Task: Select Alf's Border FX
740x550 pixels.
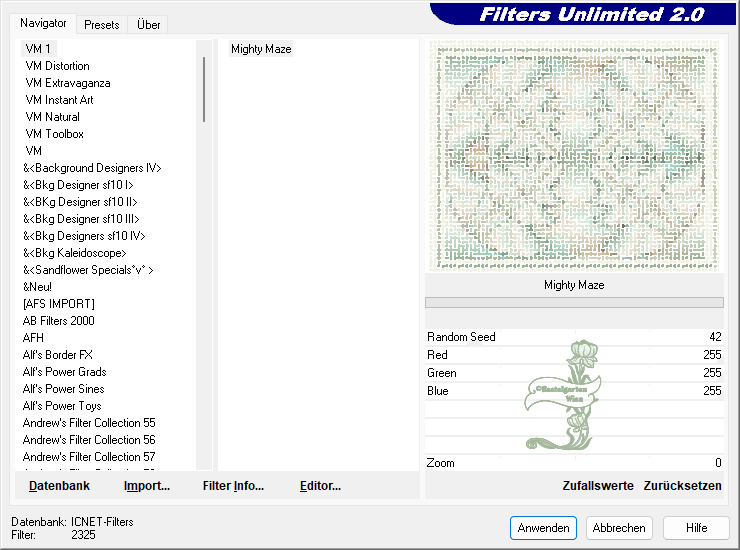Action: (58, 355)
